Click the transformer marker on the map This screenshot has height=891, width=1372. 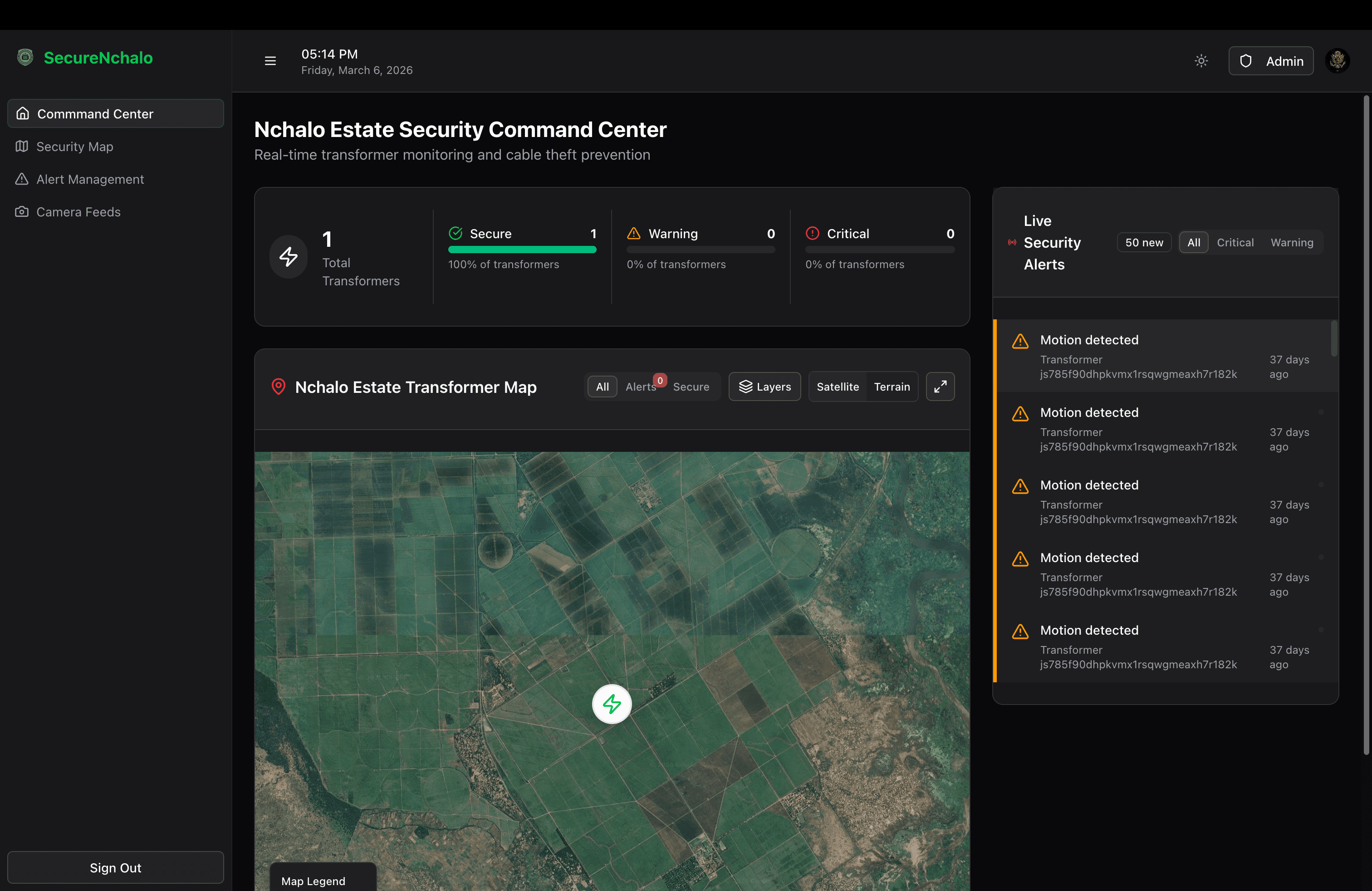(612, 704)
